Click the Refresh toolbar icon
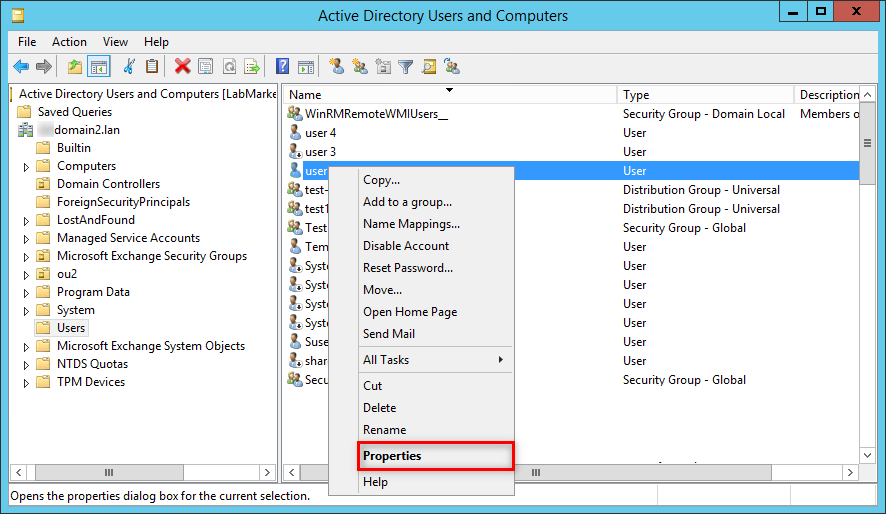The width and height of the screenshot is (886, 514). pos(229,67)
